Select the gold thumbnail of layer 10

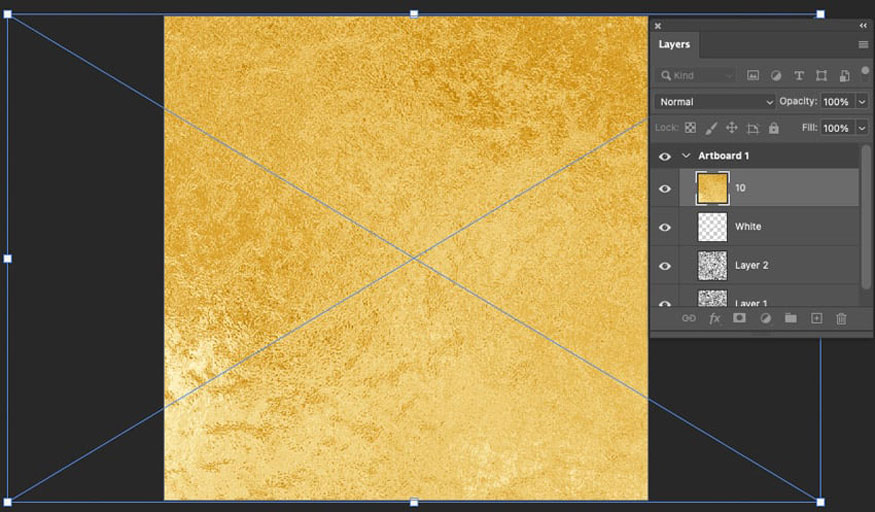pyautogui.click(x=713, y=188)
